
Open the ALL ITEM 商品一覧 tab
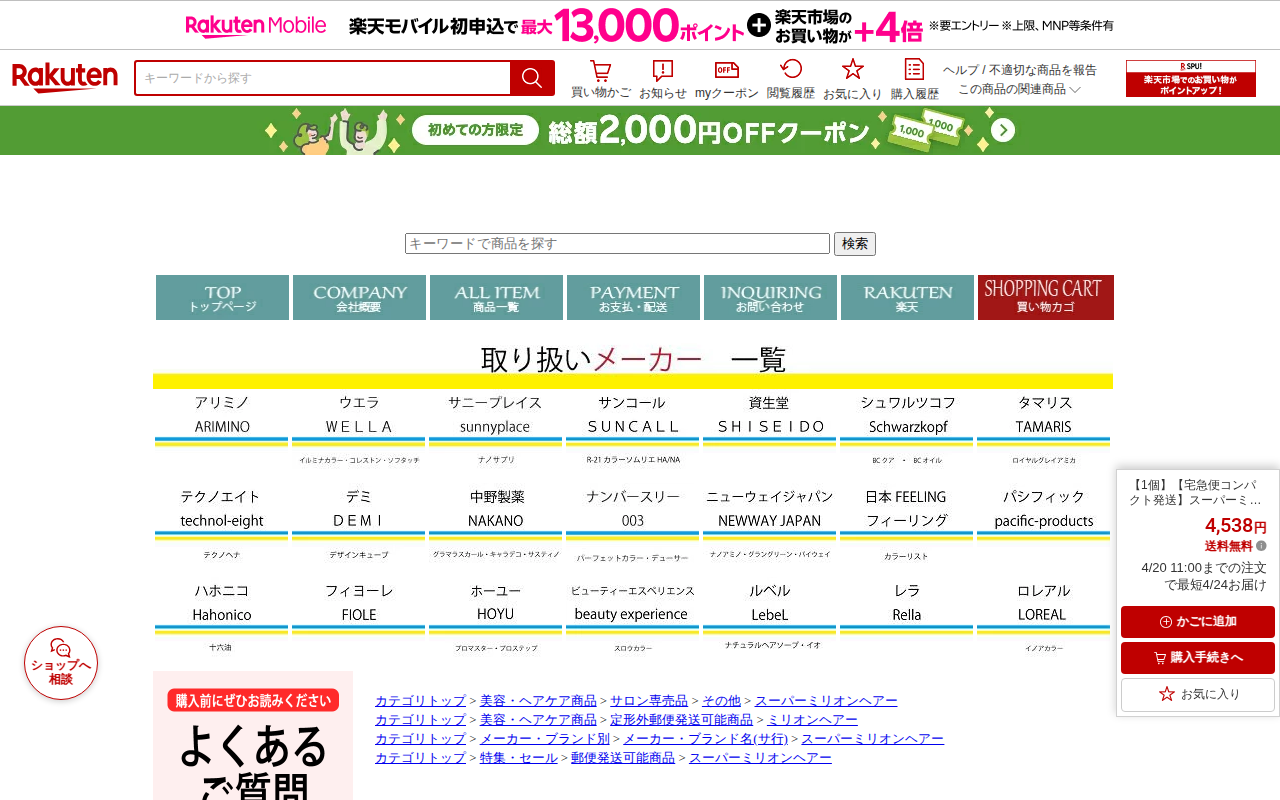[x=496, y=298]
